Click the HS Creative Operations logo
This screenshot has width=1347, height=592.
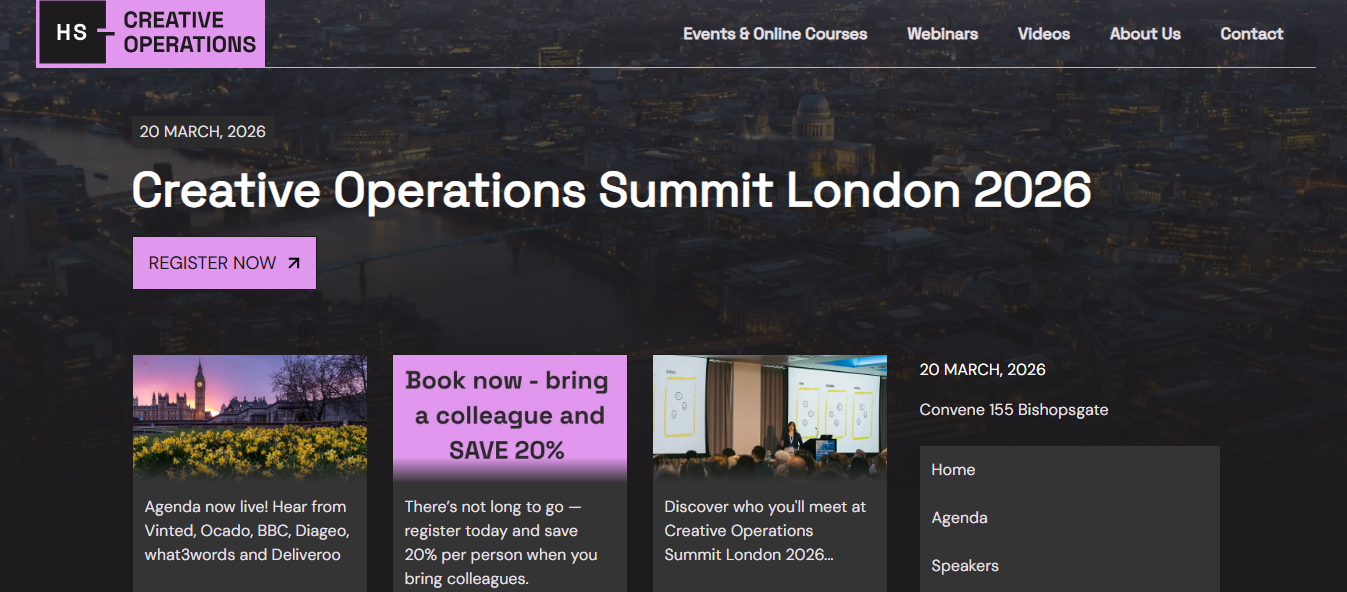click(150, 32)
